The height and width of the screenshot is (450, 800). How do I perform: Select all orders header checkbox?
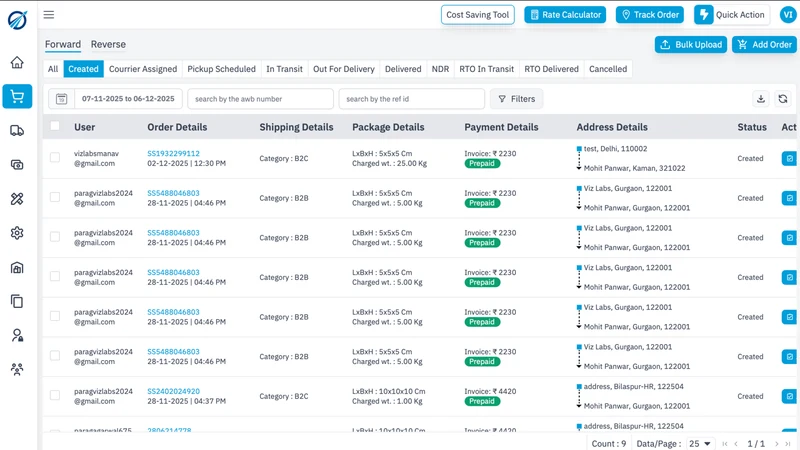click(55, 126)
